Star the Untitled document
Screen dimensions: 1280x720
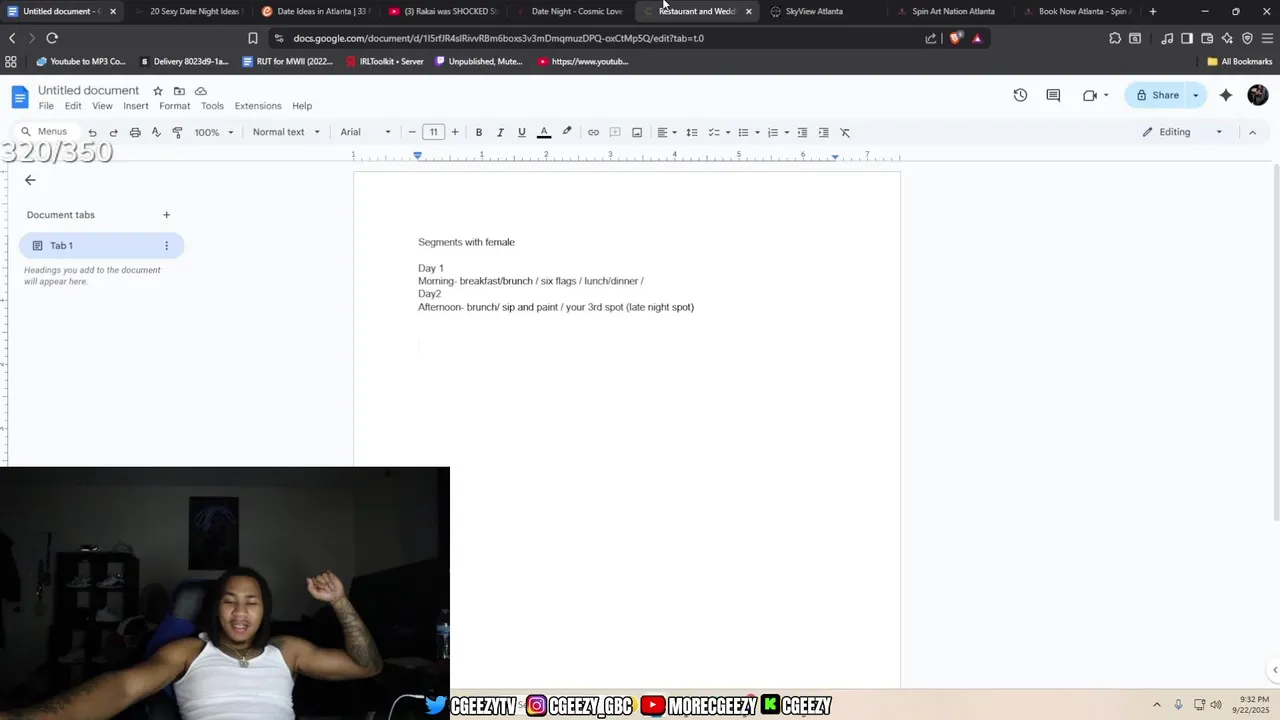(157, 91)
